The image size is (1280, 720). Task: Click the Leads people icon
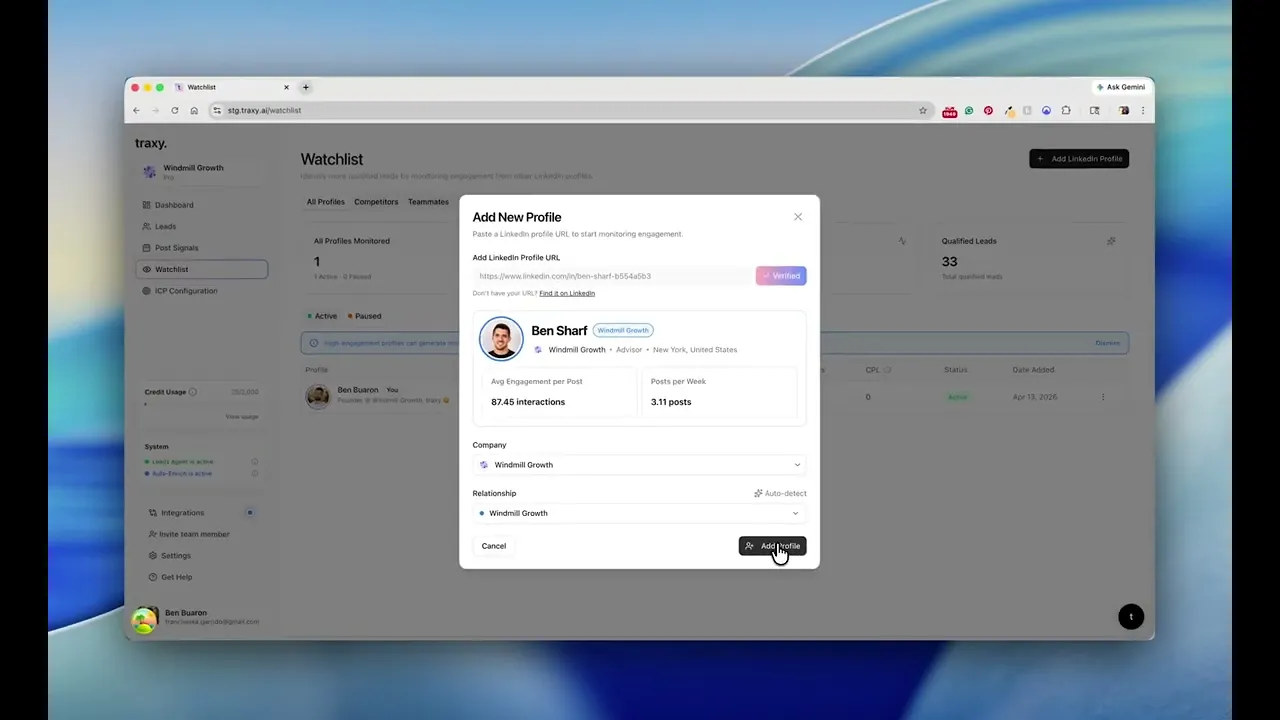147,226
